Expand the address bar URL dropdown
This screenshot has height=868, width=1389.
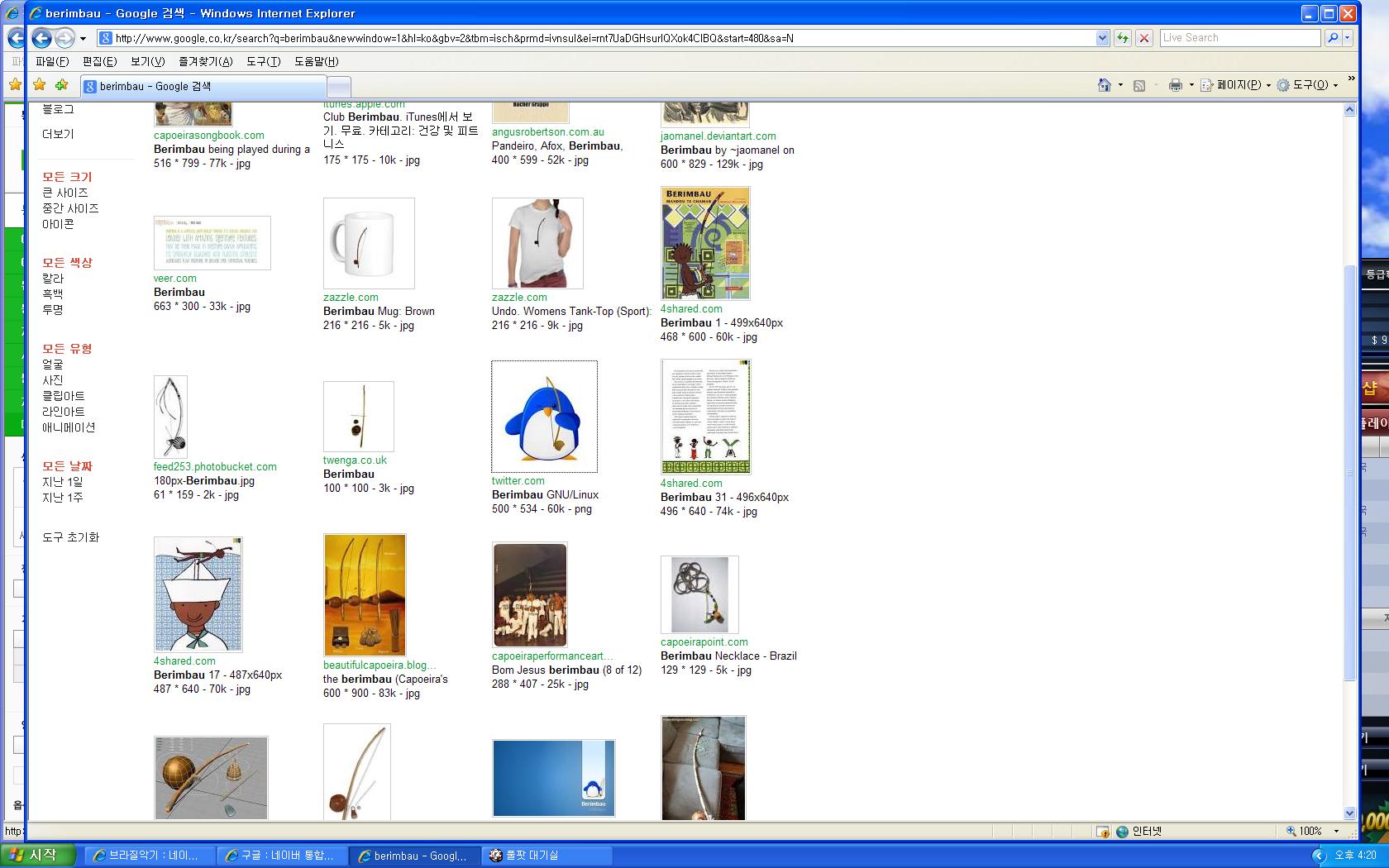[x=1102, y=38]
